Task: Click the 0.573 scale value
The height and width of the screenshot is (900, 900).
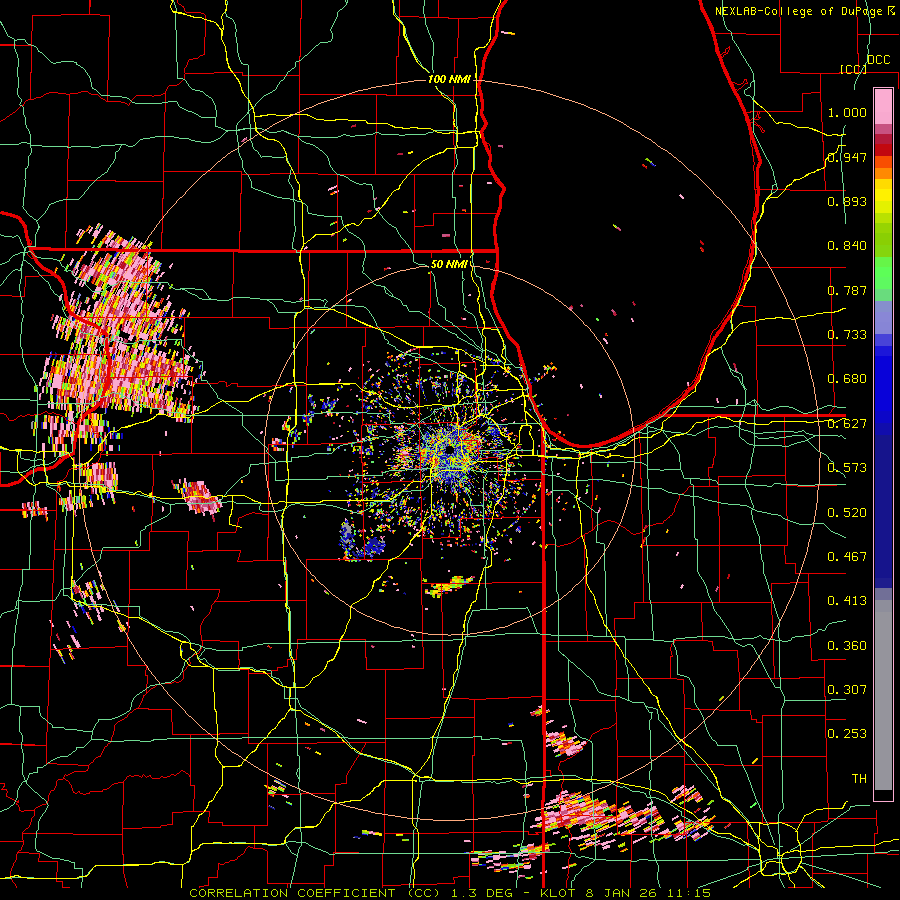Action: coord(847,468)
